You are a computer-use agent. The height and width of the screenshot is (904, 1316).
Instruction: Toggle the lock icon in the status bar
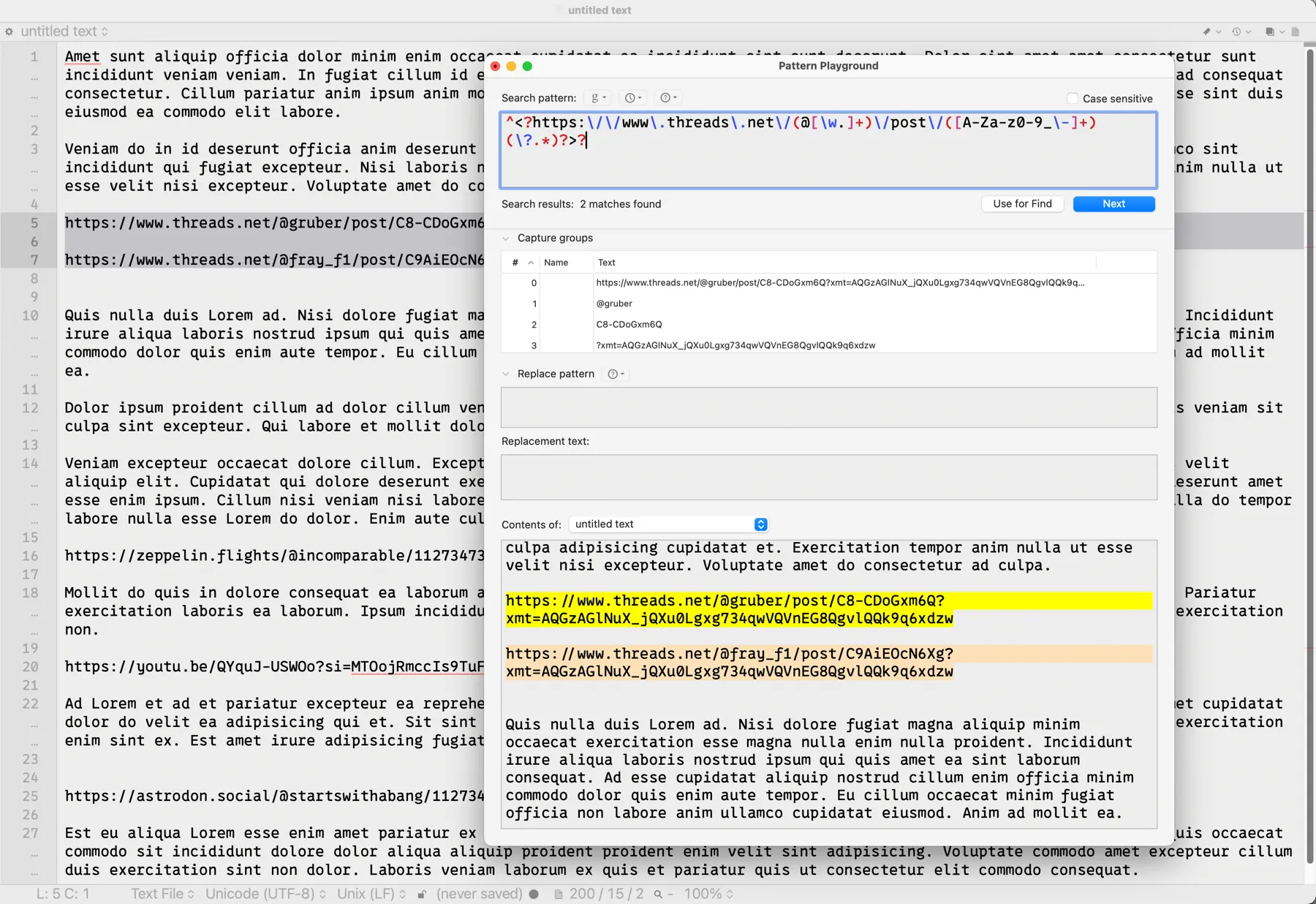pyautogui.click(x=422, y=893)
